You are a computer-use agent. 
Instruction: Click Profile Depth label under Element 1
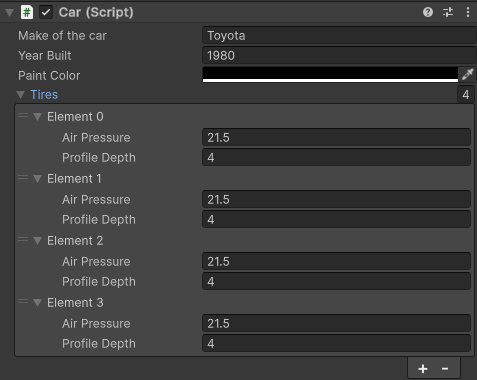(99, 220)
